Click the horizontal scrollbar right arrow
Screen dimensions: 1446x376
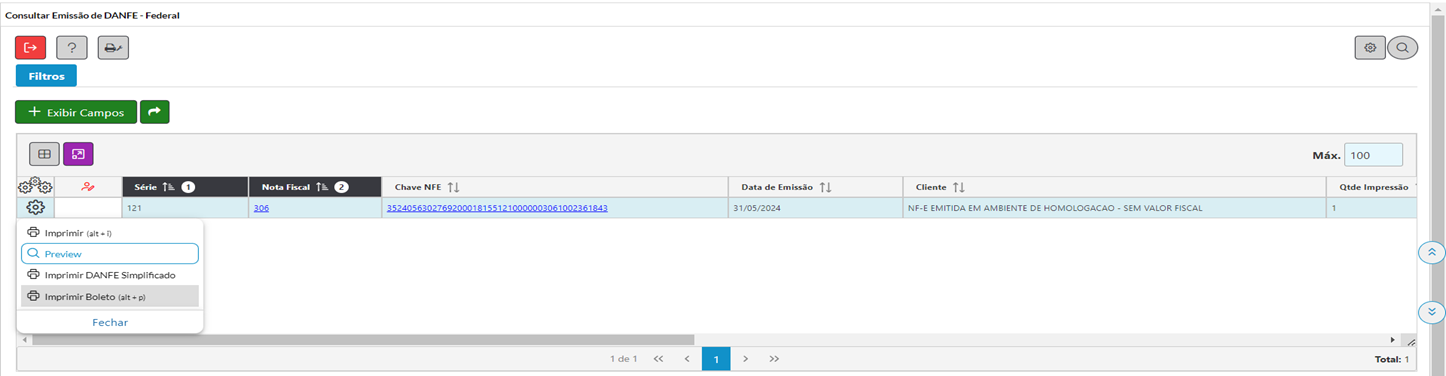[1392, 340]
